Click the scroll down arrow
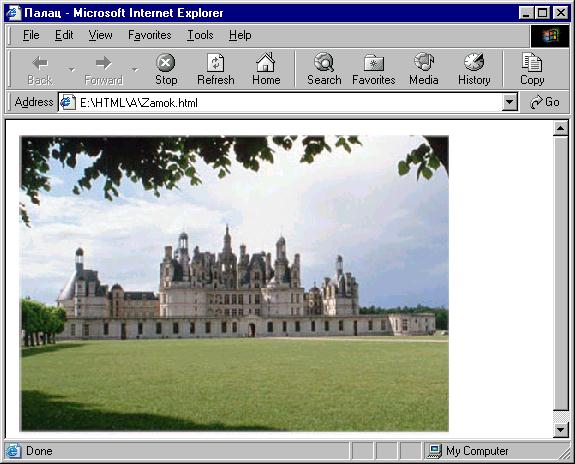 click(x=560, y=430)
